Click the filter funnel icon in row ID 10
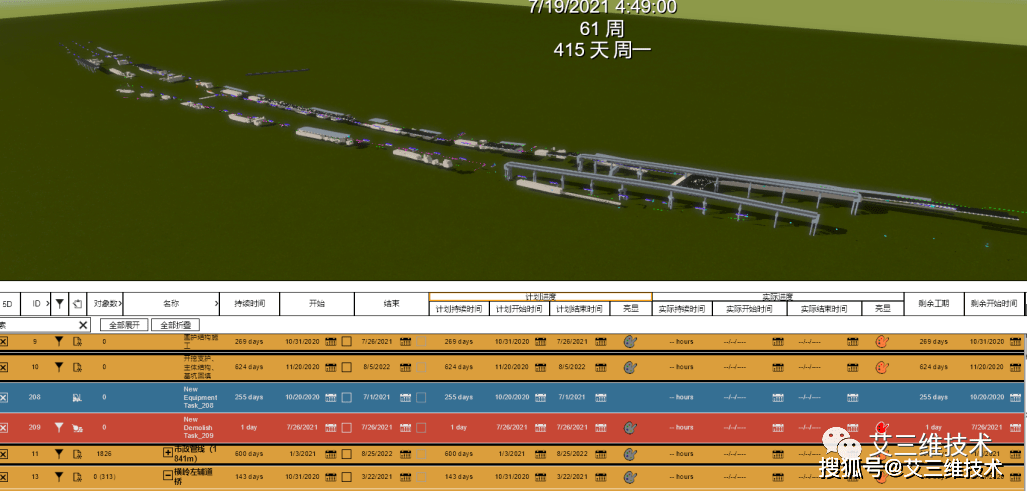The image size is (1027, 491). point(59,367)
